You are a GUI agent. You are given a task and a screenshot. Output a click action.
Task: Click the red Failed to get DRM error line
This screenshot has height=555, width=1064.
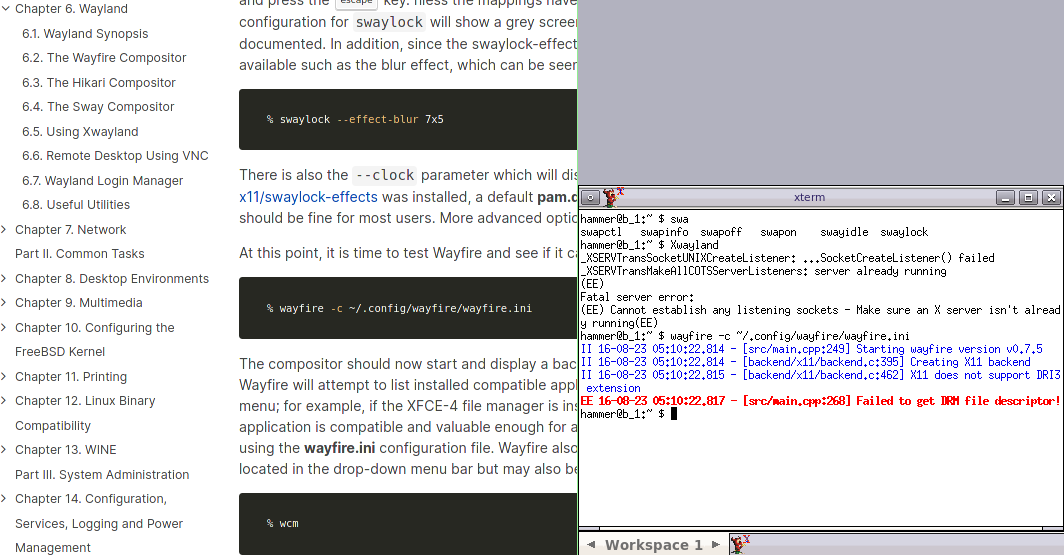(x=820, y=401)
